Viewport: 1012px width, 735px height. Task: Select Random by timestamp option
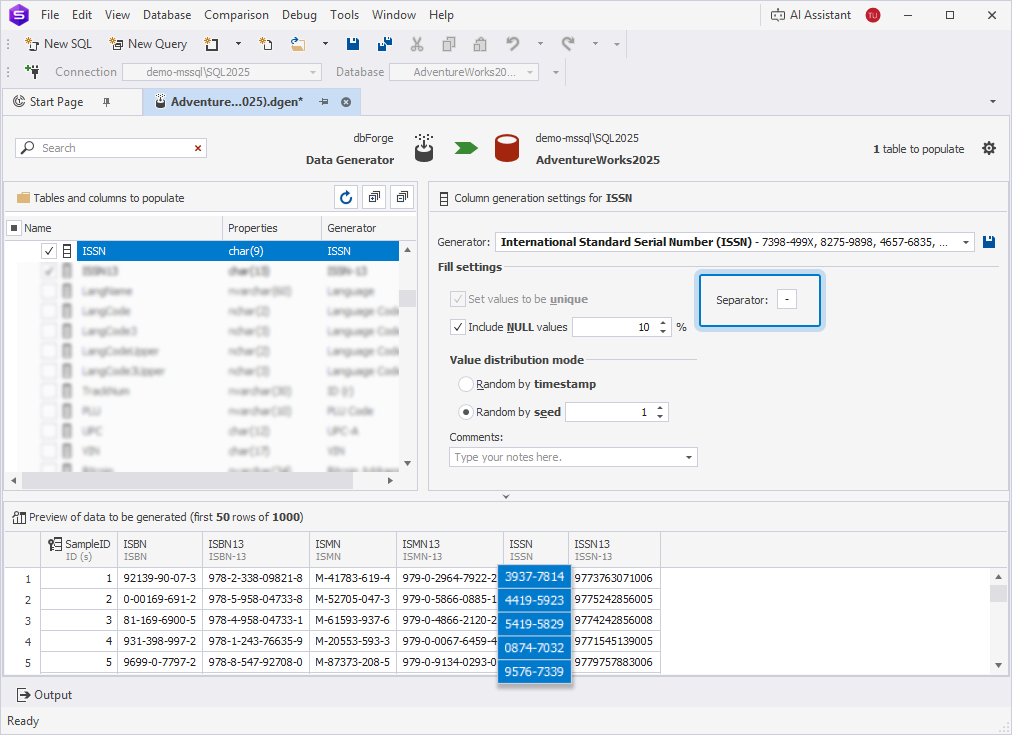465,384
